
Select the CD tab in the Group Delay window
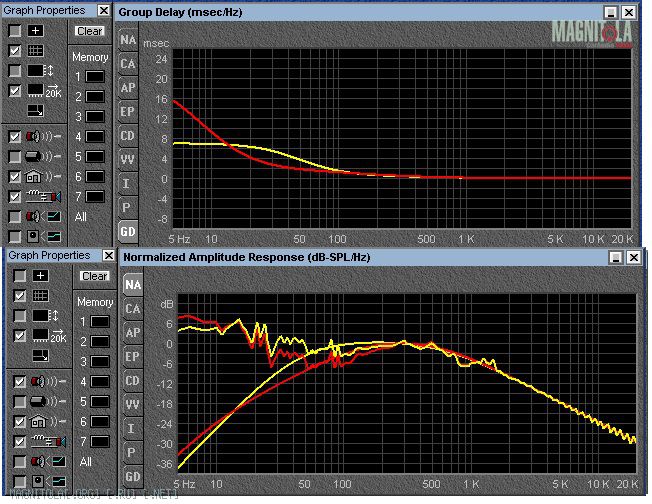coord(128,136)
